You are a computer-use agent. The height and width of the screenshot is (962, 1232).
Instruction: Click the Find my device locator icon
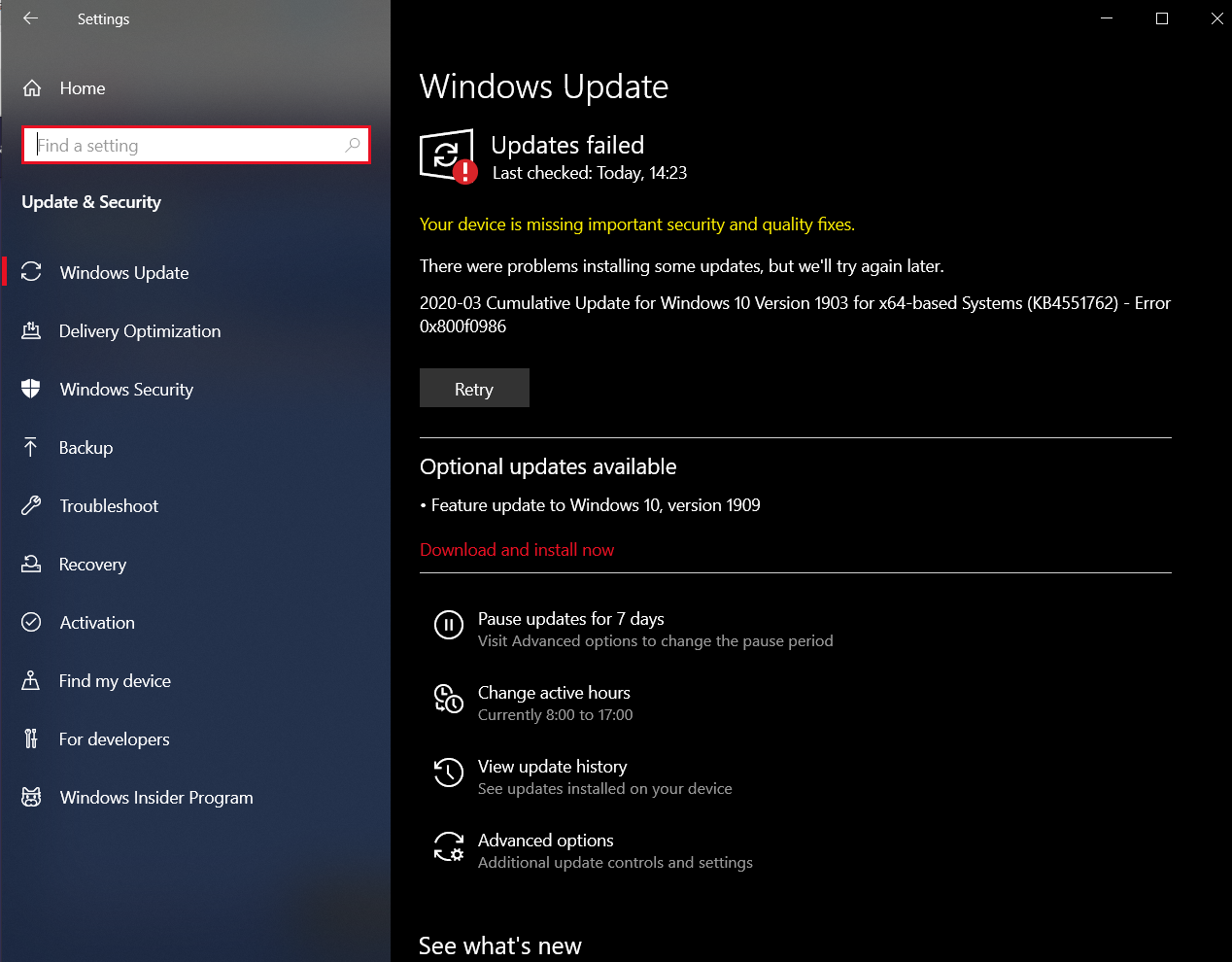[x=31, y=680]
